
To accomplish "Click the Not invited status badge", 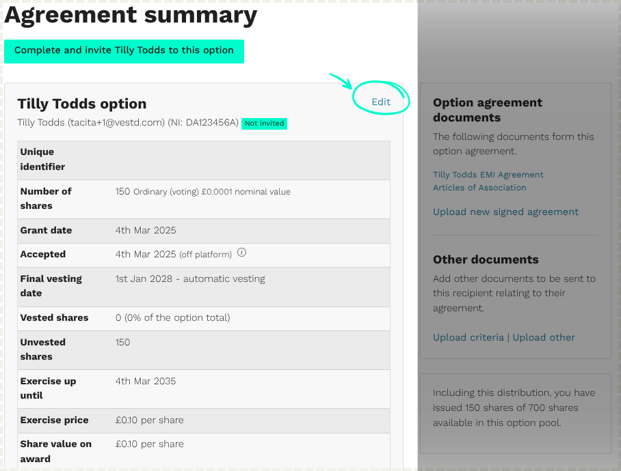I will click(264, 124).
